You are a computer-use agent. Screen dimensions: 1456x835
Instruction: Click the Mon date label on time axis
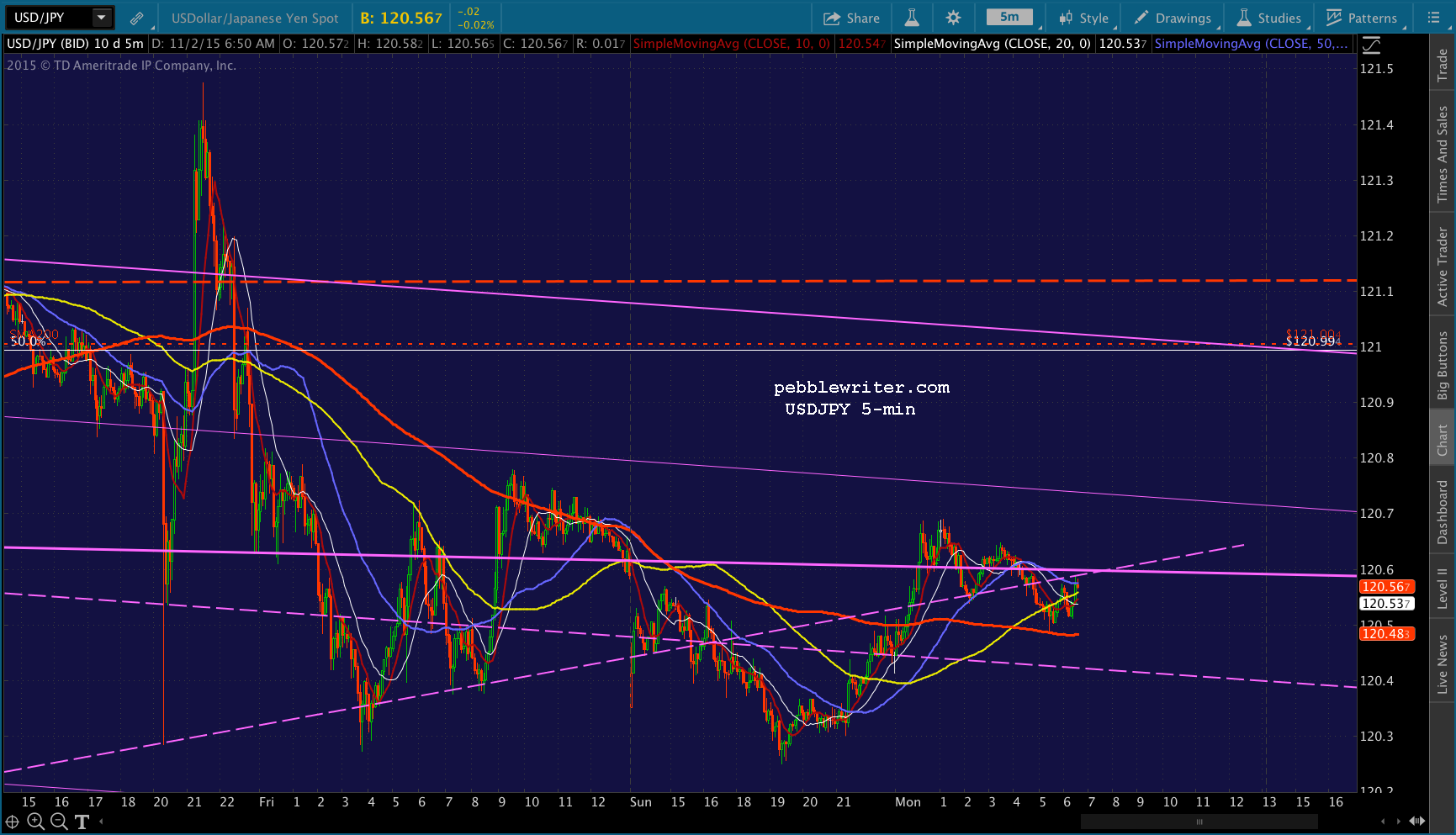click(908, 802)
